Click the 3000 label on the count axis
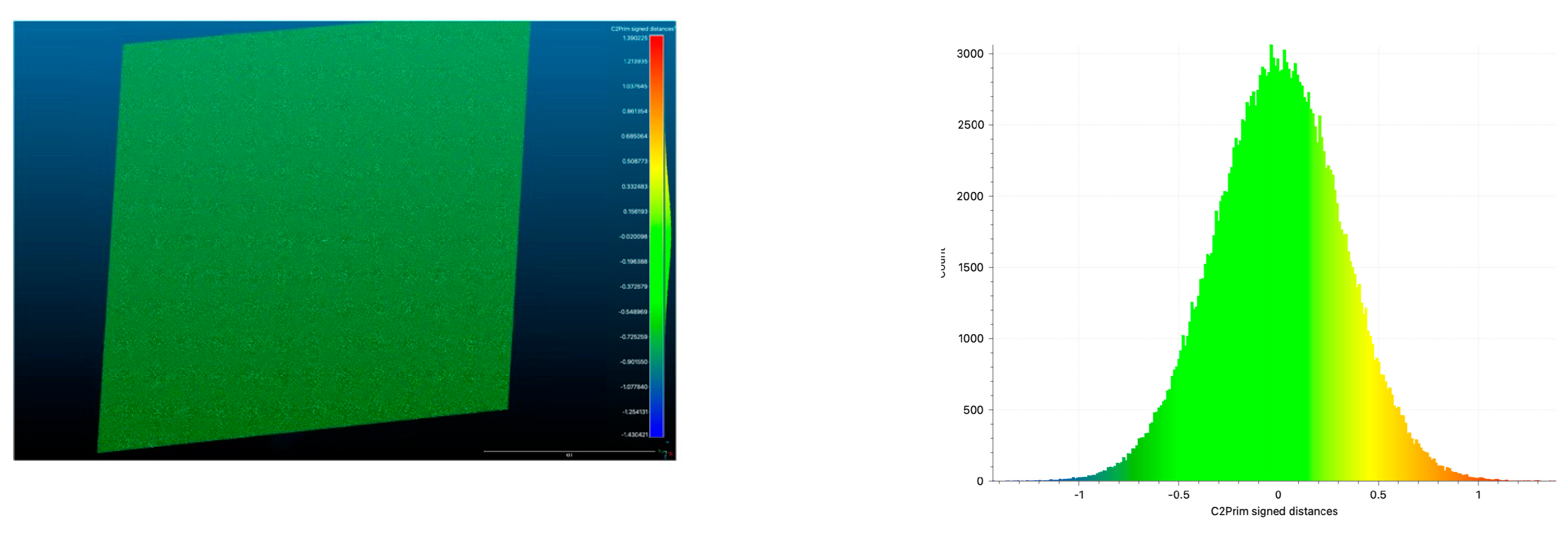 click(970, 54)
